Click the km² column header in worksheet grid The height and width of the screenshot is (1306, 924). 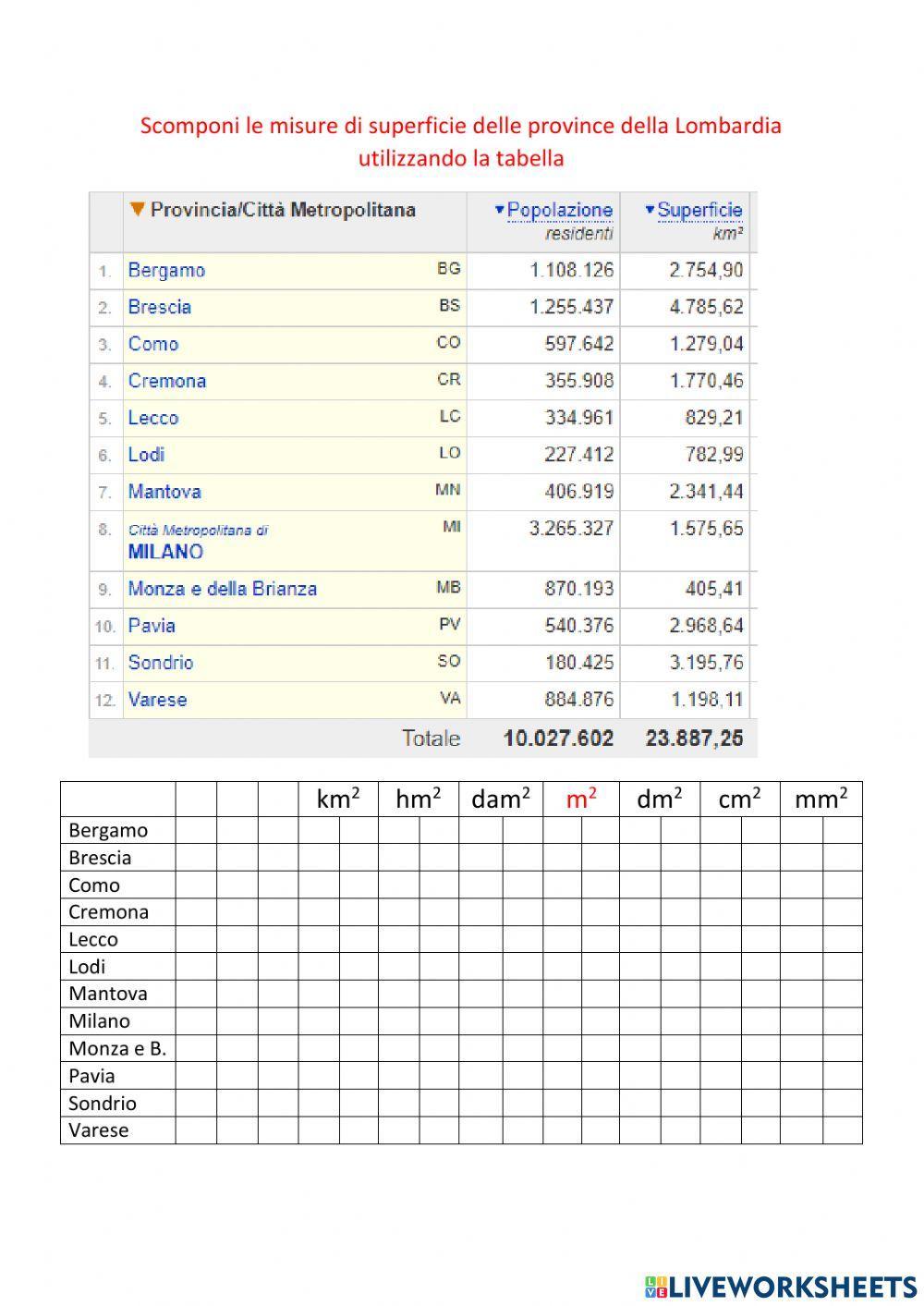338,799
